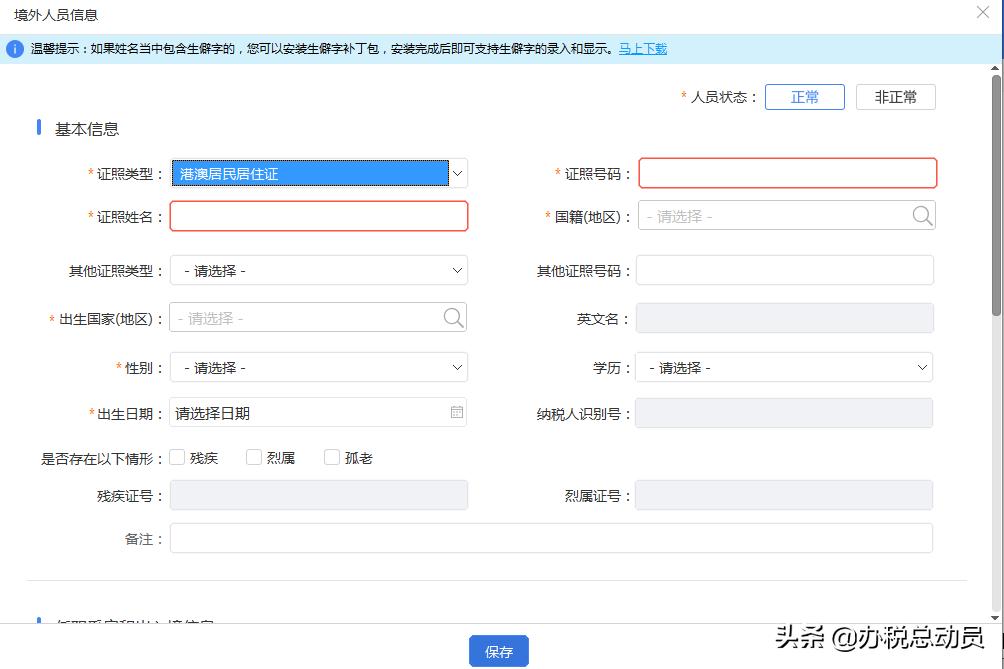This screenshot has height=669, width=1004.
Task: Open the 其他证照类型 dropdown
Action: pyautogui.click(x=457, y=270)
